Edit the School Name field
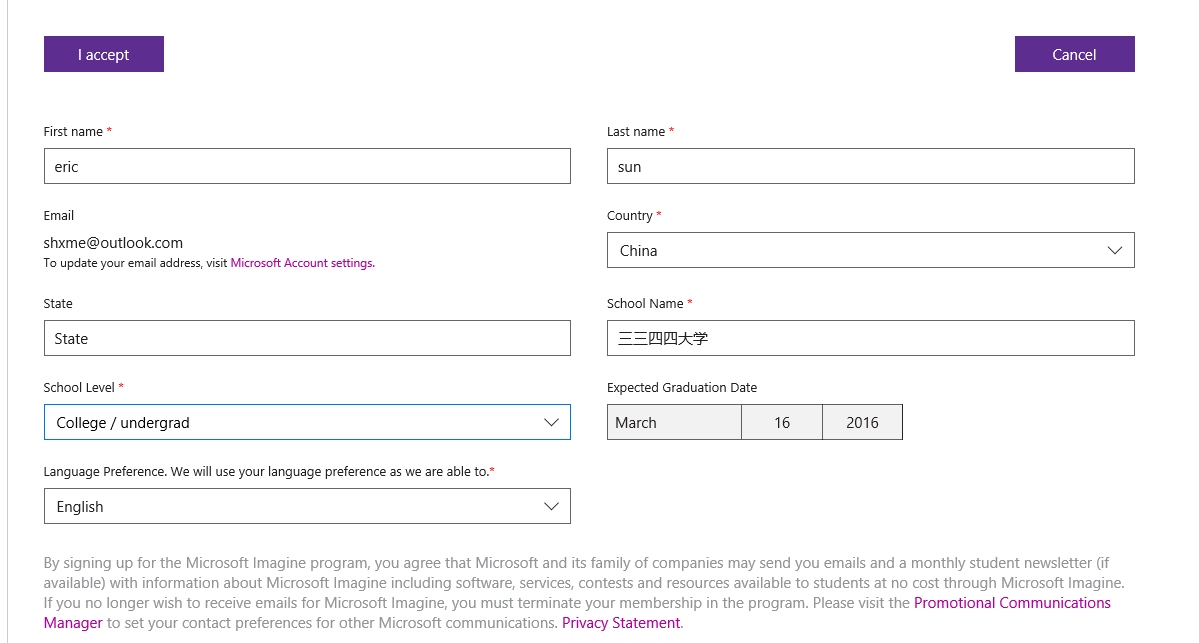The height and width of the screenshot is (643, 1199). coord(870,338)
